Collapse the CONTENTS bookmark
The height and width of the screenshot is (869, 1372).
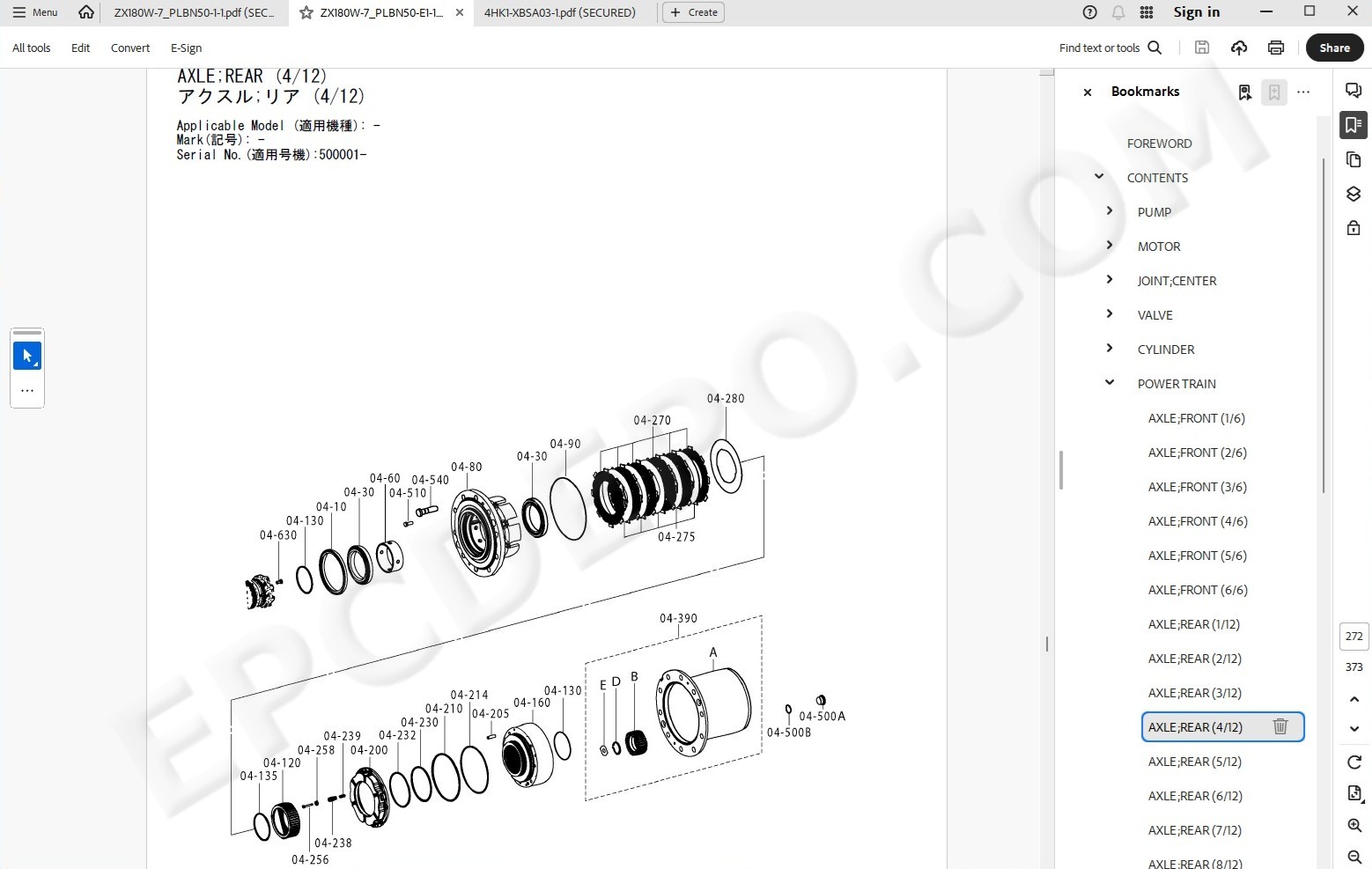pos(1099,177)
